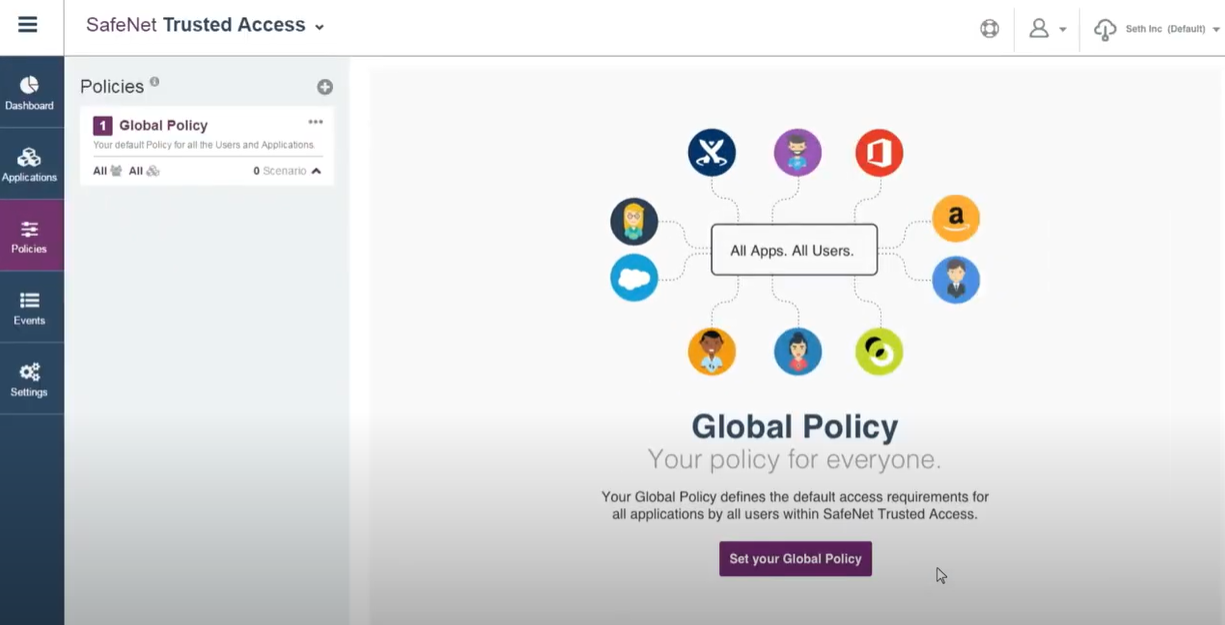
Task: Click the purple number 1 badge on Global Policy
Action: tap(102, 125)
